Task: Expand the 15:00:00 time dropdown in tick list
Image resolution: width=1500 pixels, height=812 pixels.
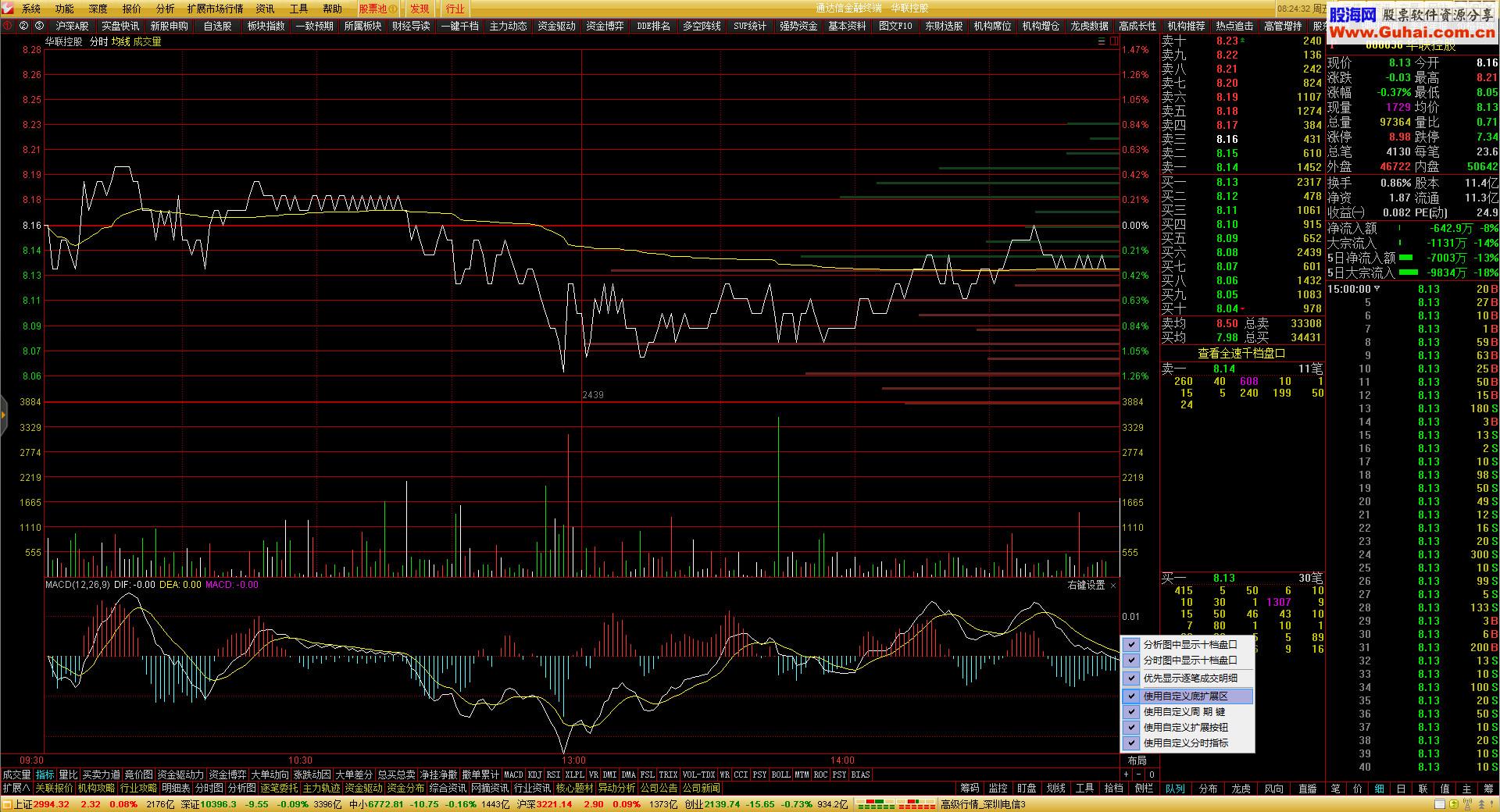Action: click(1377, 289)
